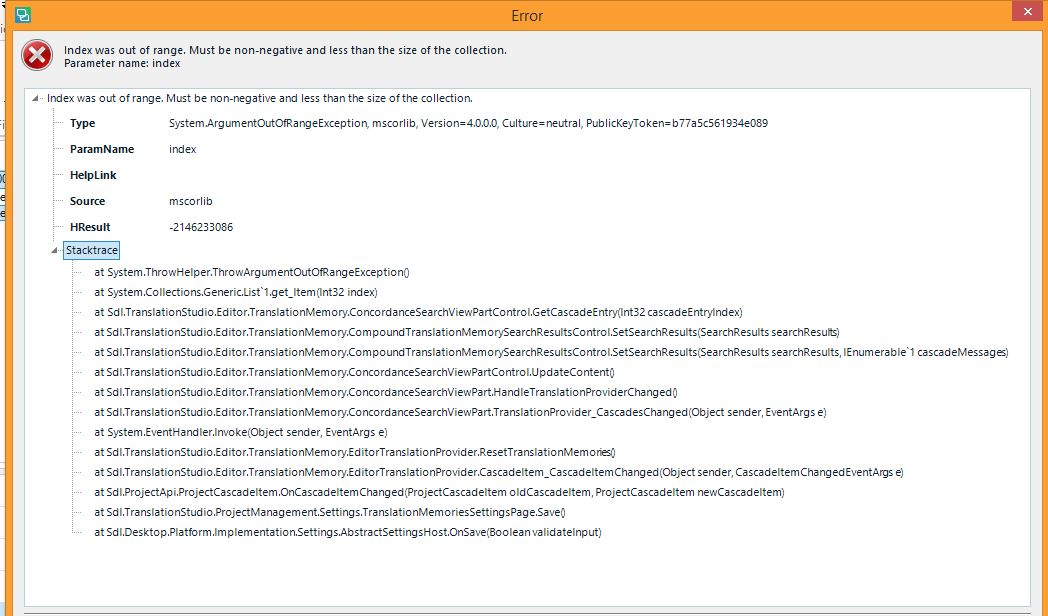Collapse the Stacktrace node arrow
The image size is (1048, 616).
pos(55,251)
